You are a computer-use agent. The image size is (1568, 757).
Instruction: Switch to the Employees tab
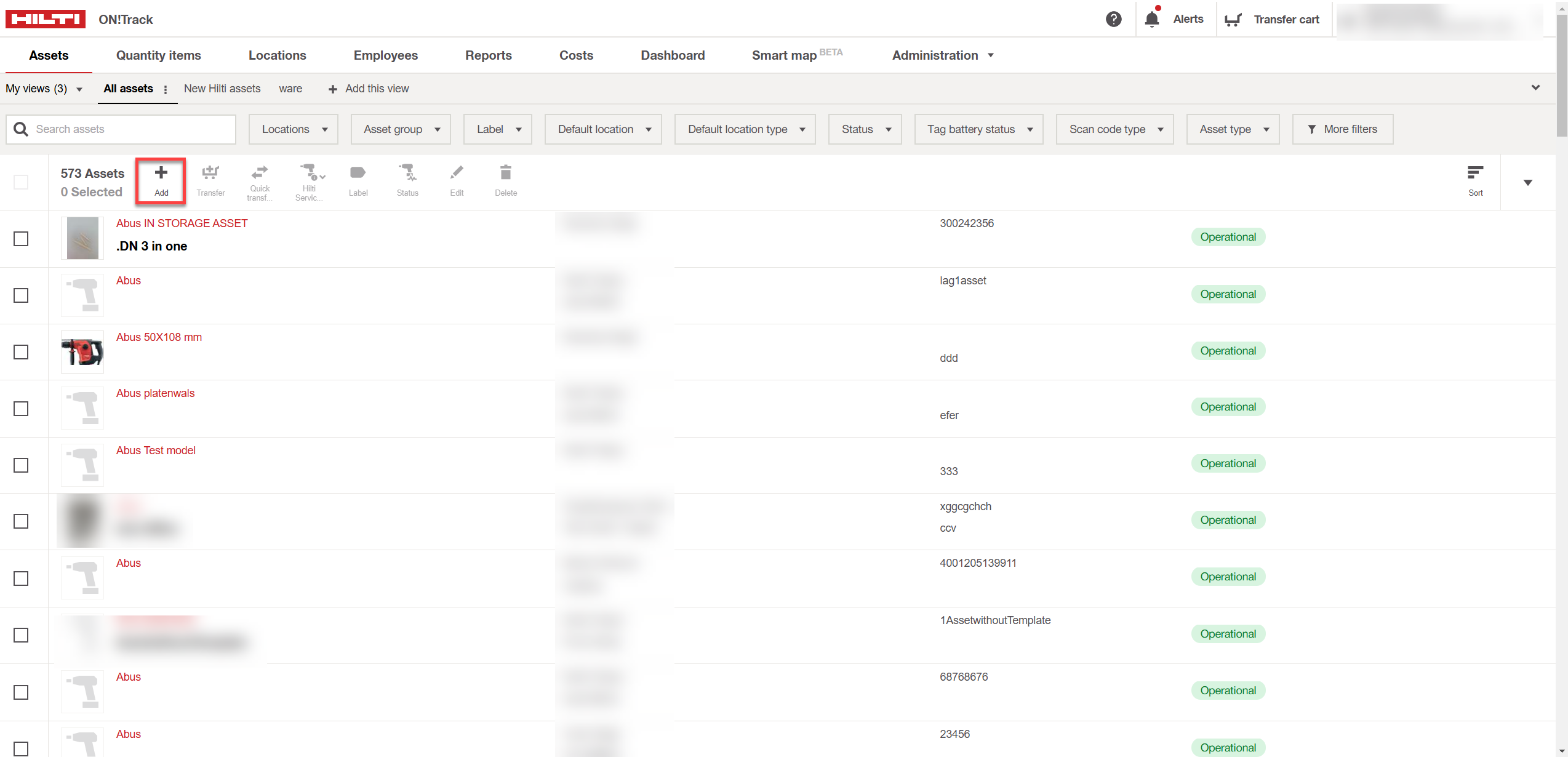click(x=386, y=55)
